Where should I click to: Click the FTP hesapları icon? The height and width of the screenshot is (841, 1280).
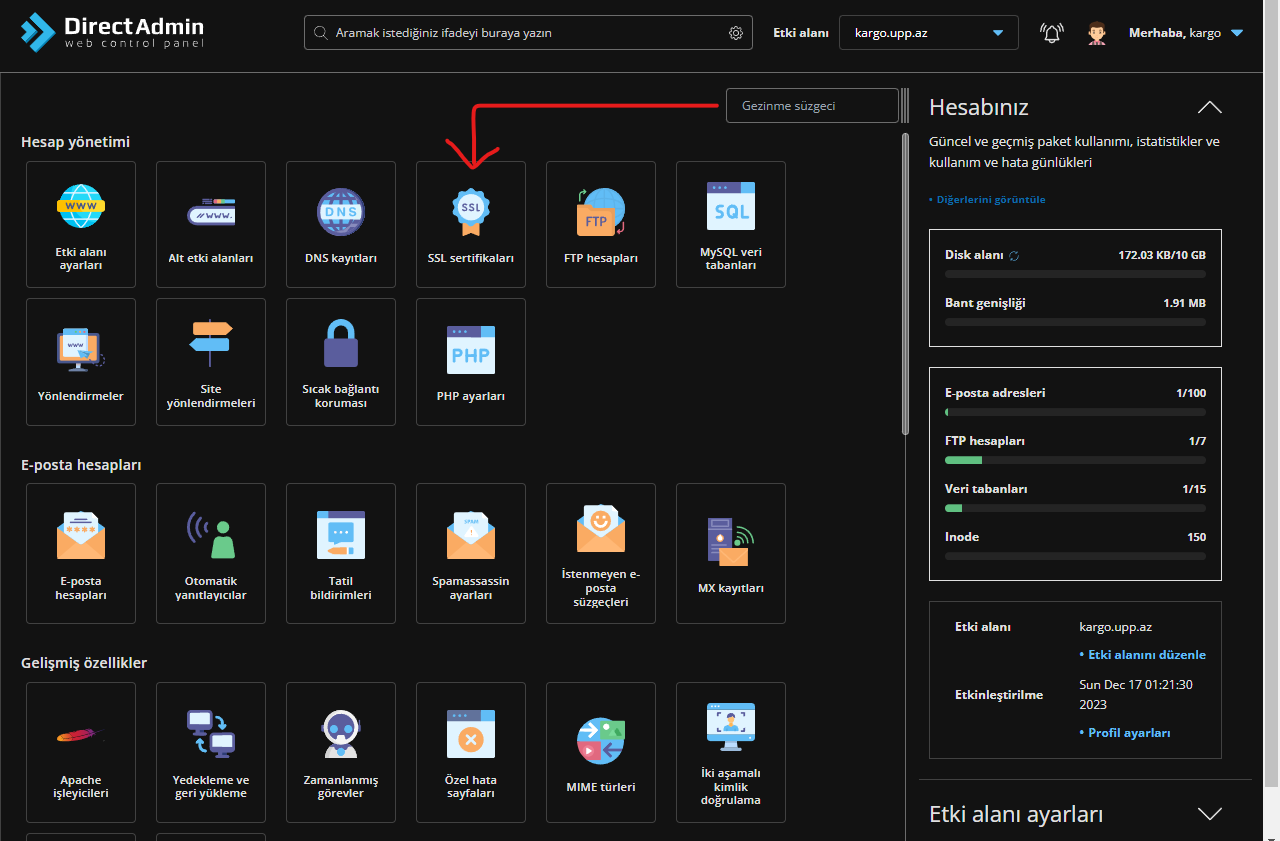coord(600,212)
